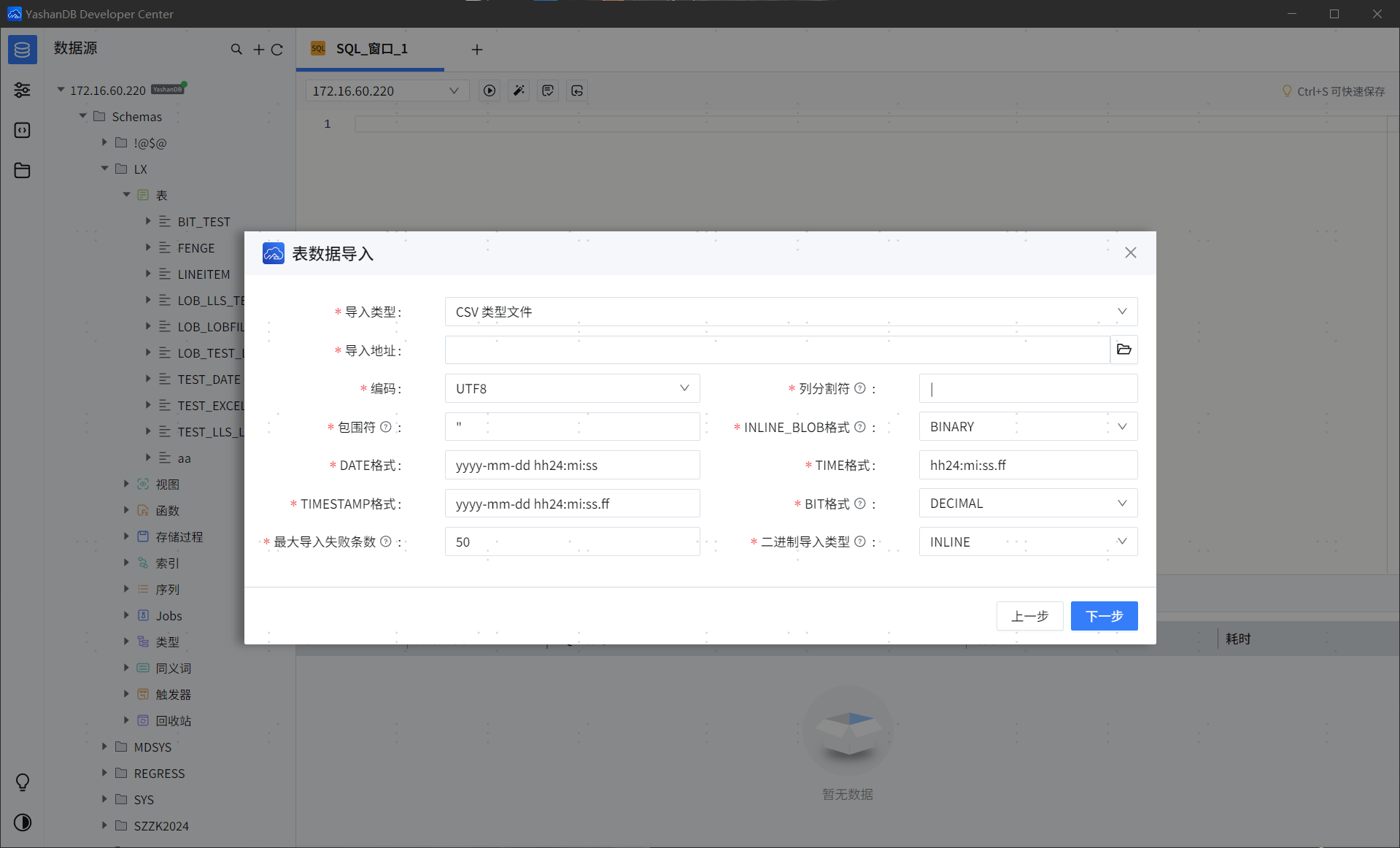Refresh the data source list
The image size is (1400, 848).
click(x=277, y=50)
